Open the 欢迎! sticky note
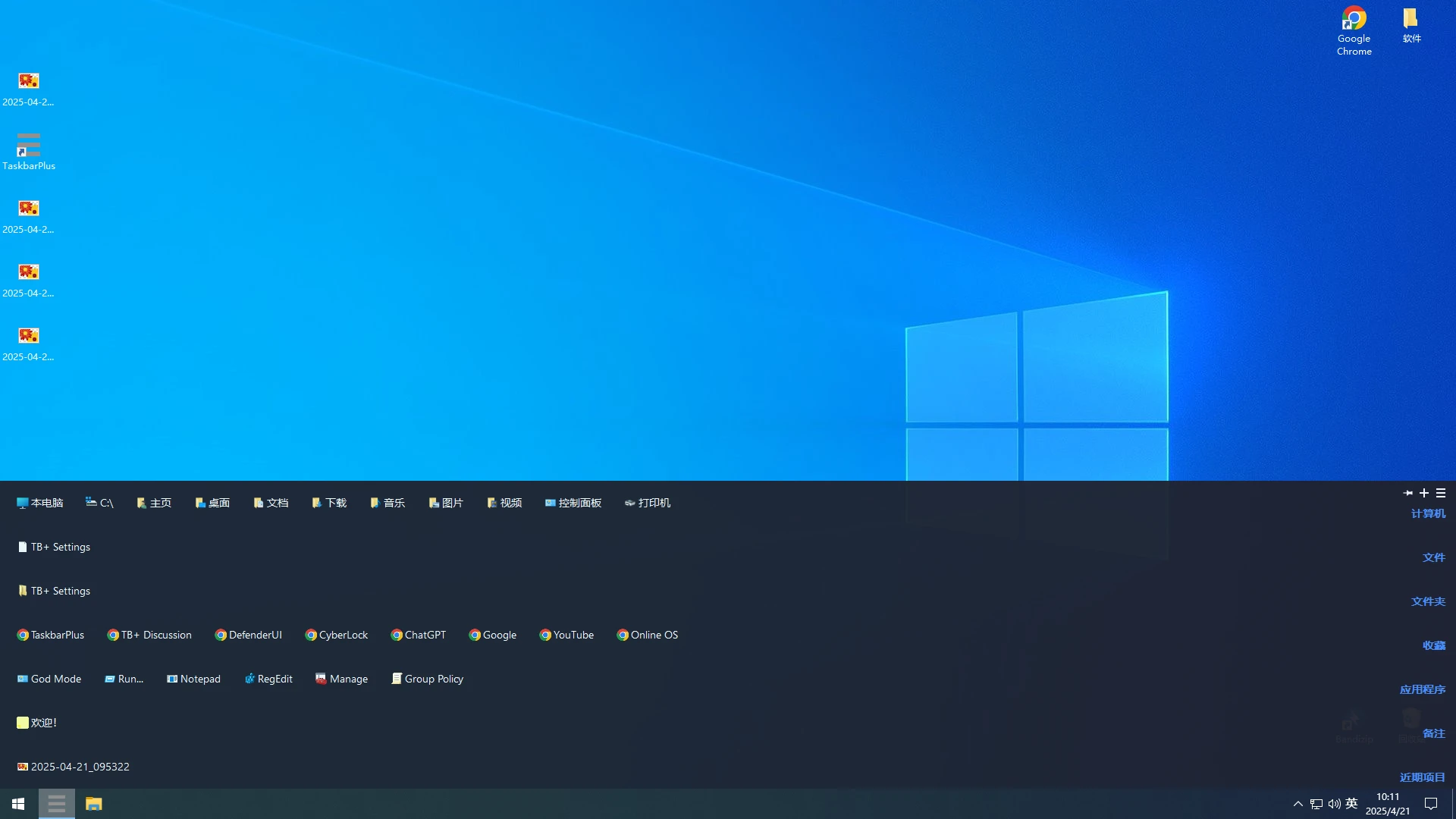 click(x=37, y=723)
